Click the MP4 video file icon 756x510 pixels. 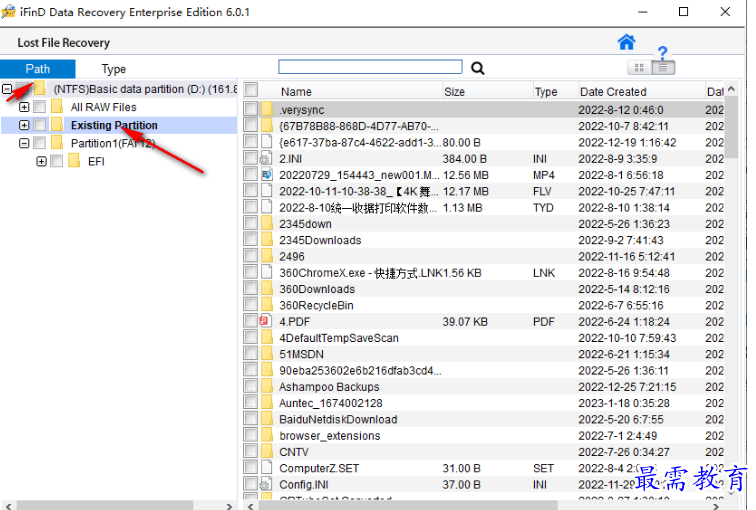pyautogui.click(x=267, y=174)
